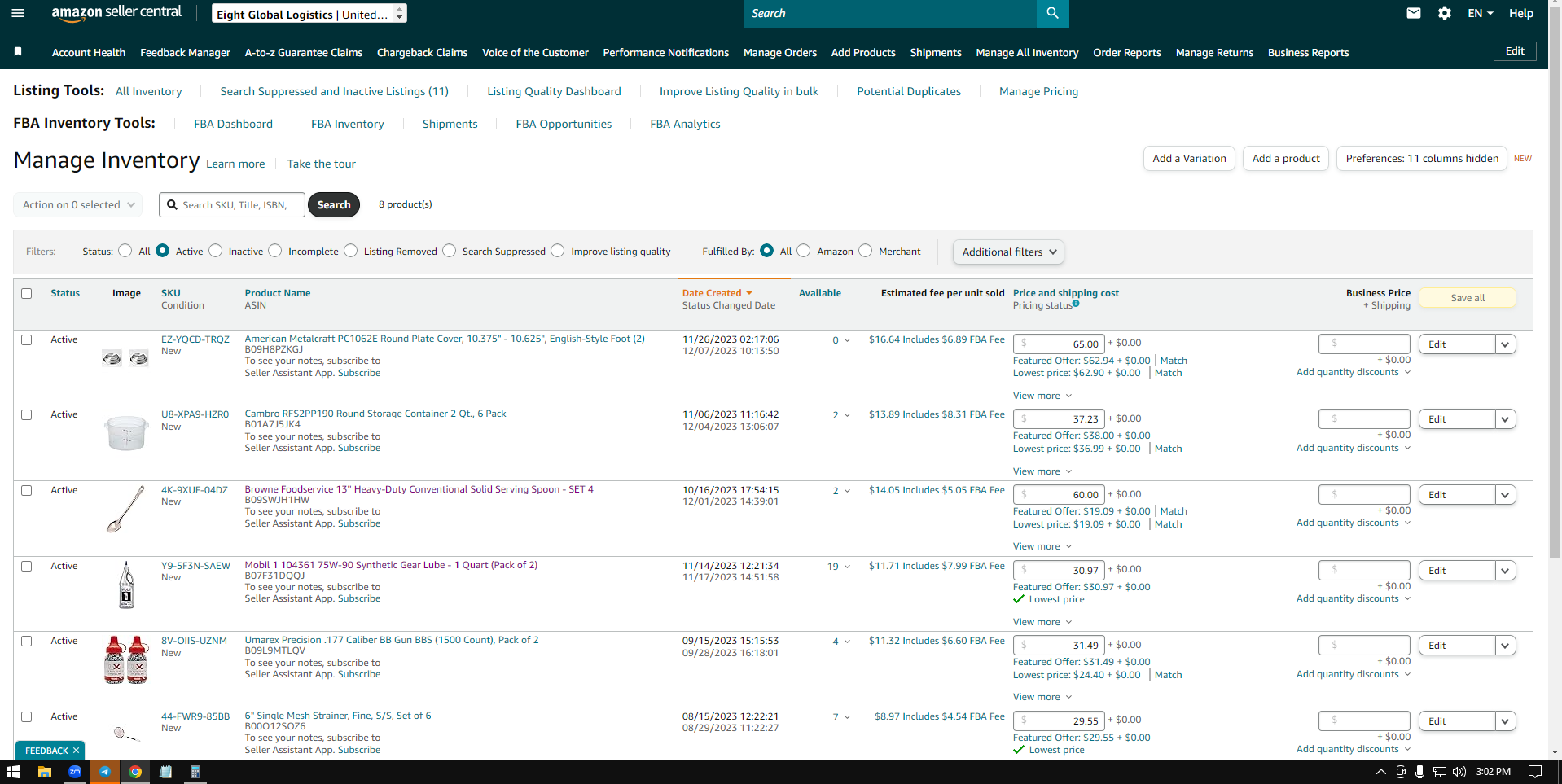Select Fulfilled By Merchant radio button
This screenshot has height=784, width=1562.
click(866, 251)
